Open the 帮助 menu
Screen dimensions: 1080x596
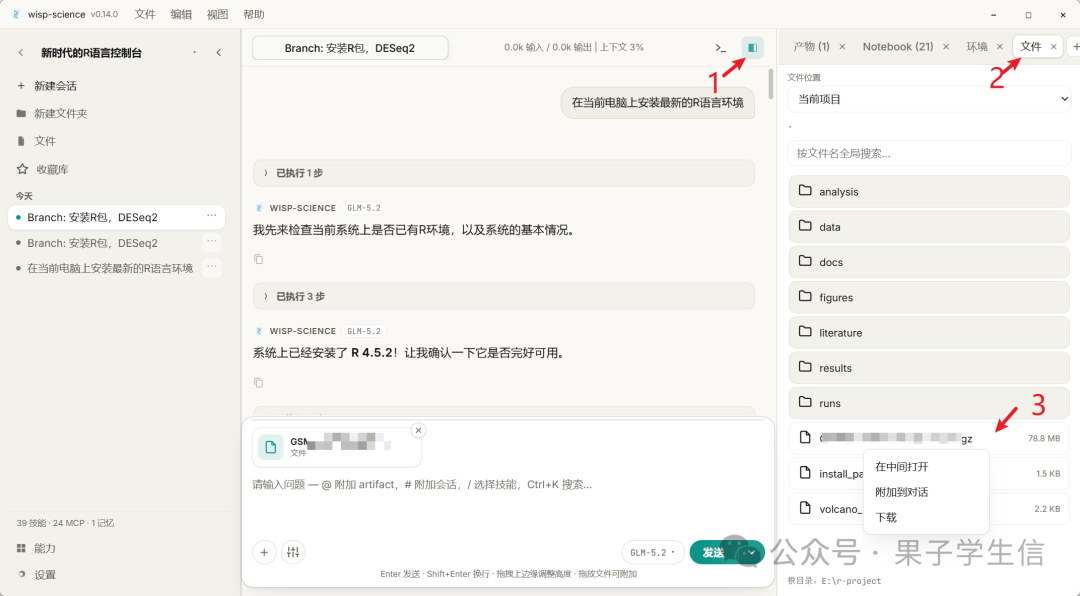254,14
